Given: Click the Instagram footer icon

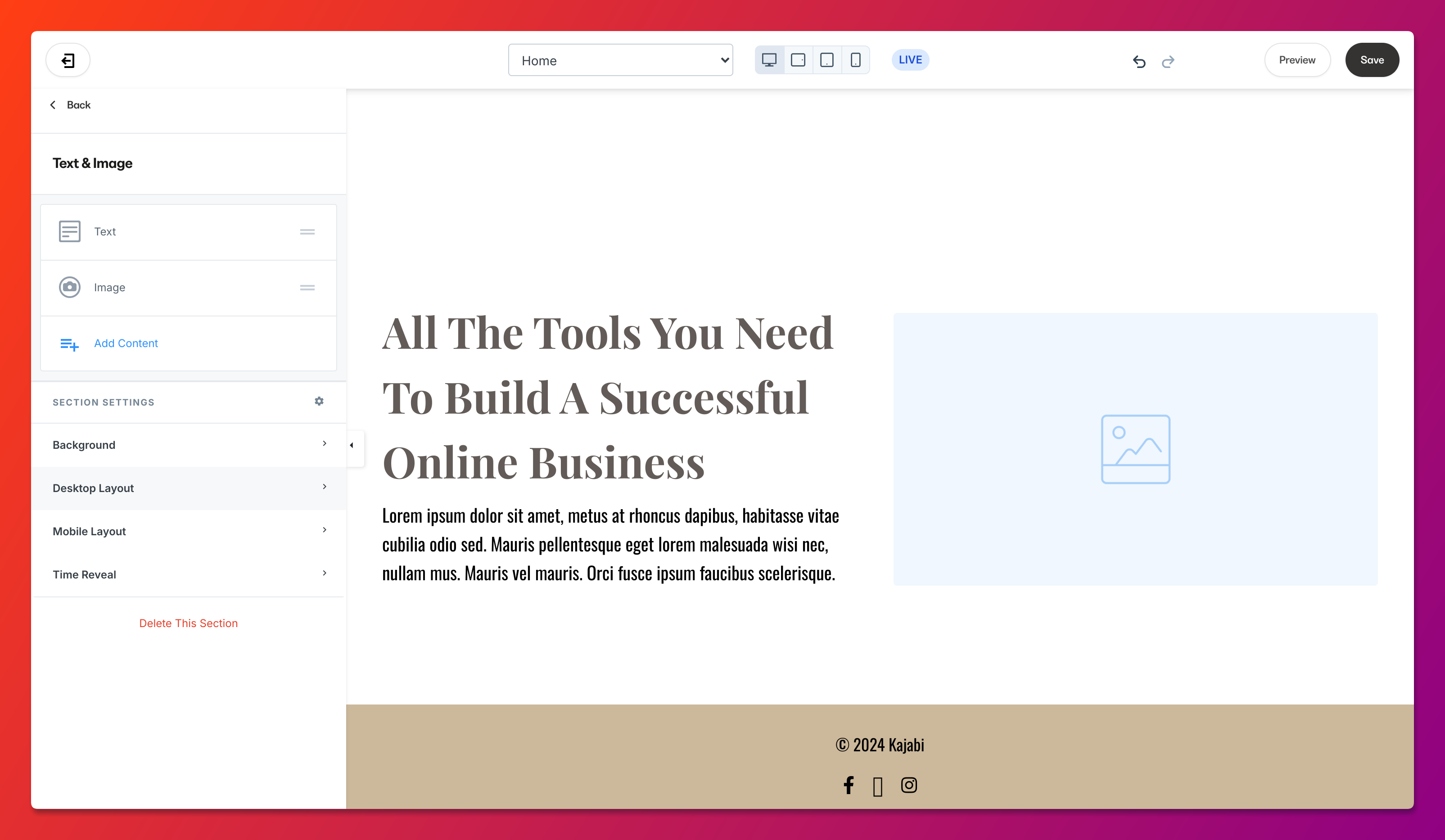Looking at the screenshot, I should coord(909,785).
